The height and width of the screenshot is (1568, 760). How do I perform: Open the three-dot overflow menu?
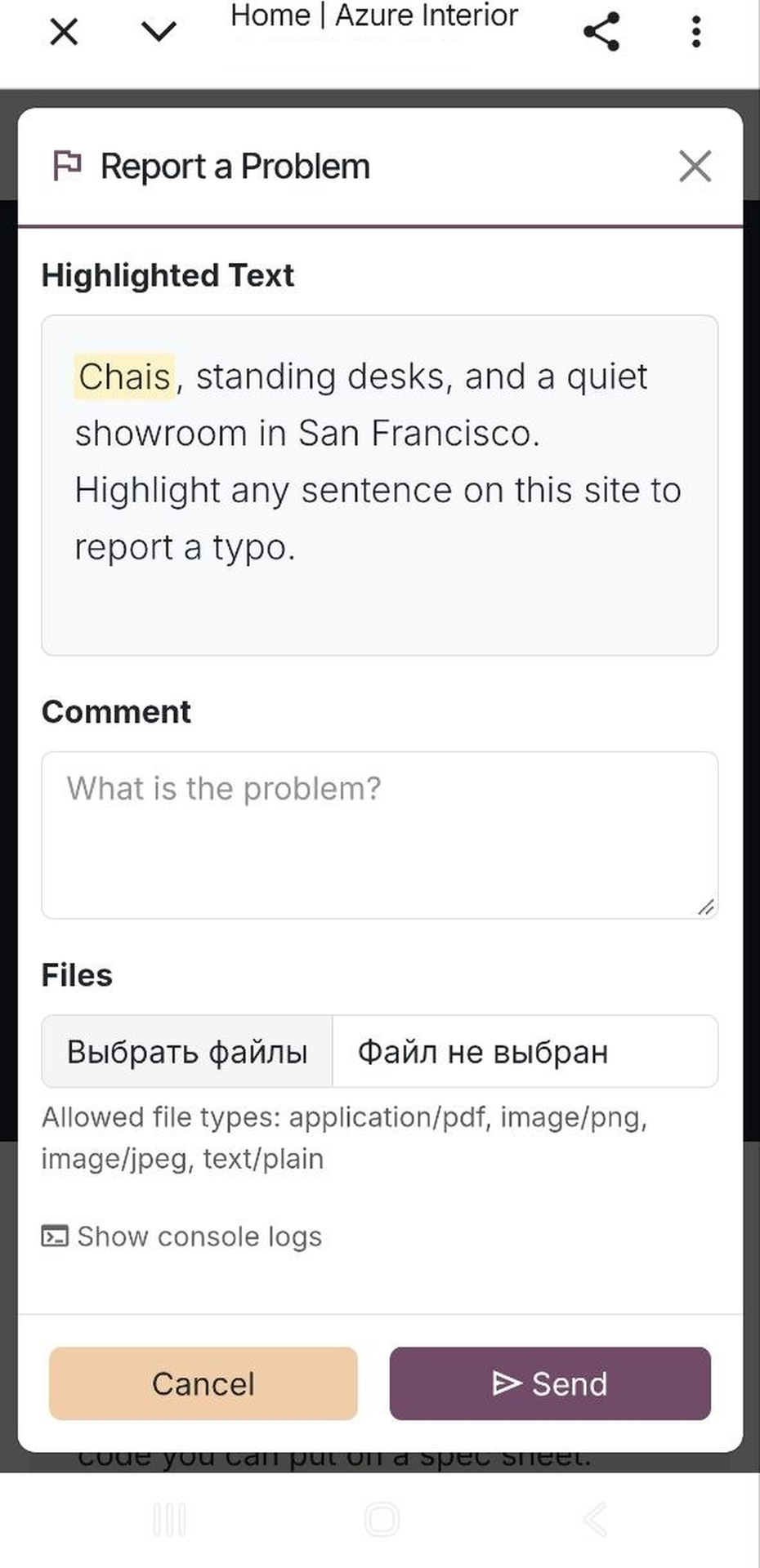pyautogui.click(x=696, y=32)
